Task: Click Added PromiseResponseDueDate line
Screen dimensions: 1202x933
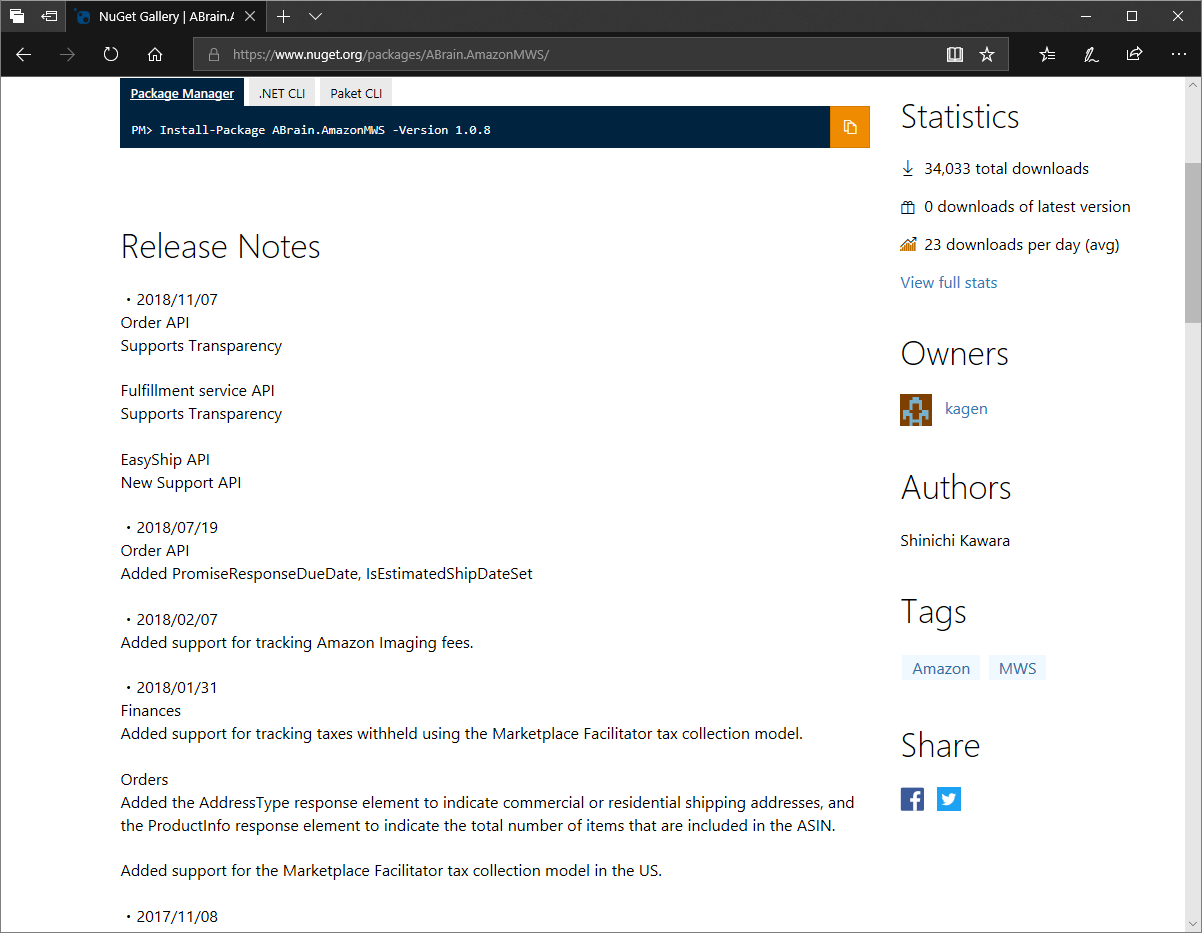Action: [x=326, y=574]
